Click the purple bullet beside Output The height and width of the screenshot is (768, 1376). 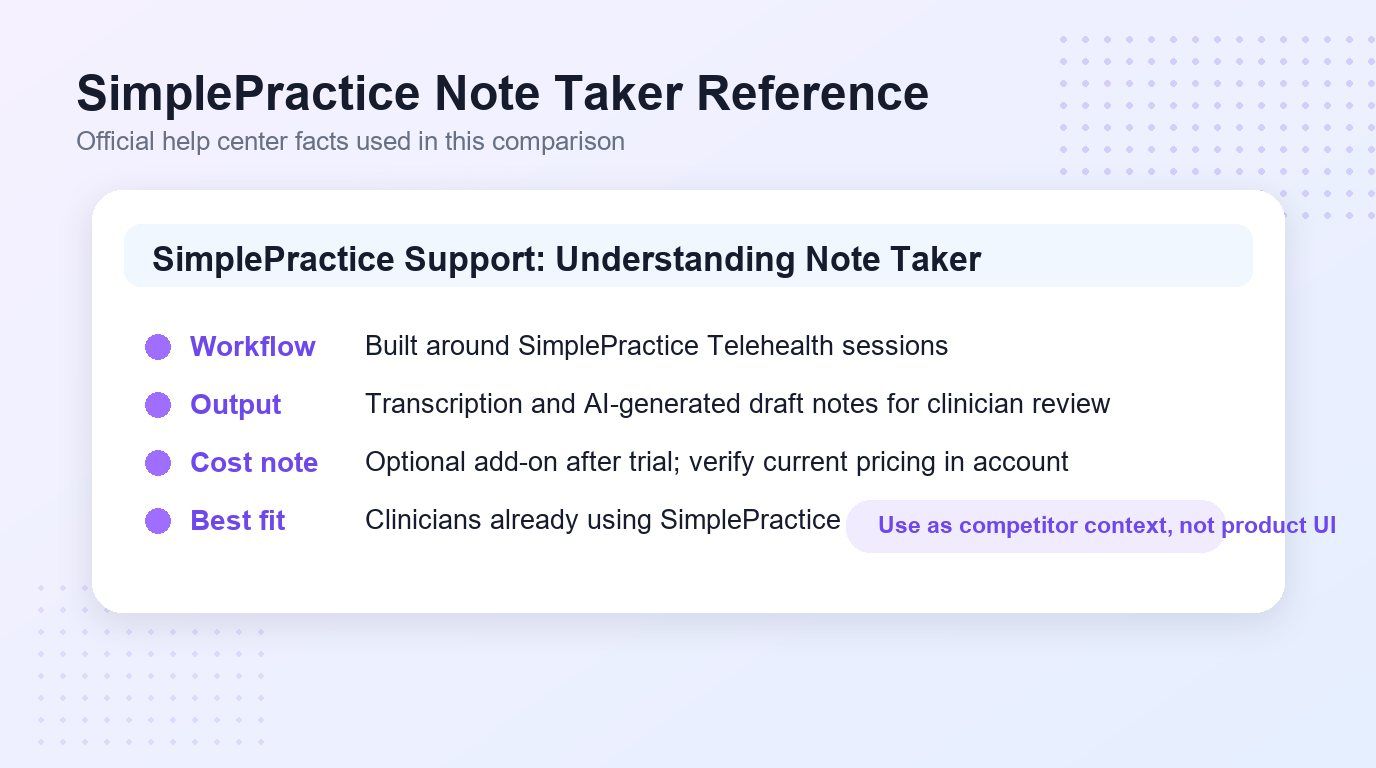point(158,405)
